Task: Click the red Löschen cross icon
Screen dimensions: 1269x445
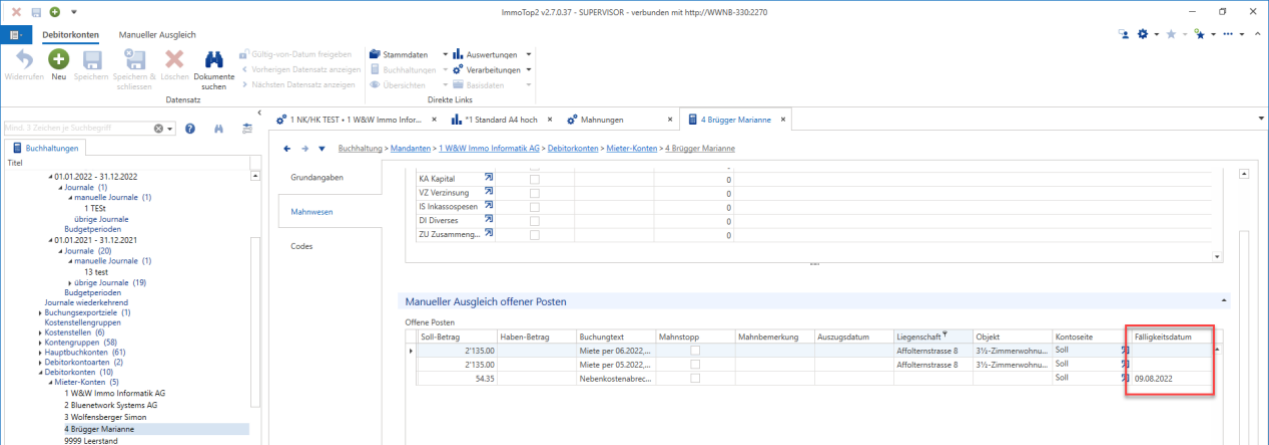Action: coord(174,60)
